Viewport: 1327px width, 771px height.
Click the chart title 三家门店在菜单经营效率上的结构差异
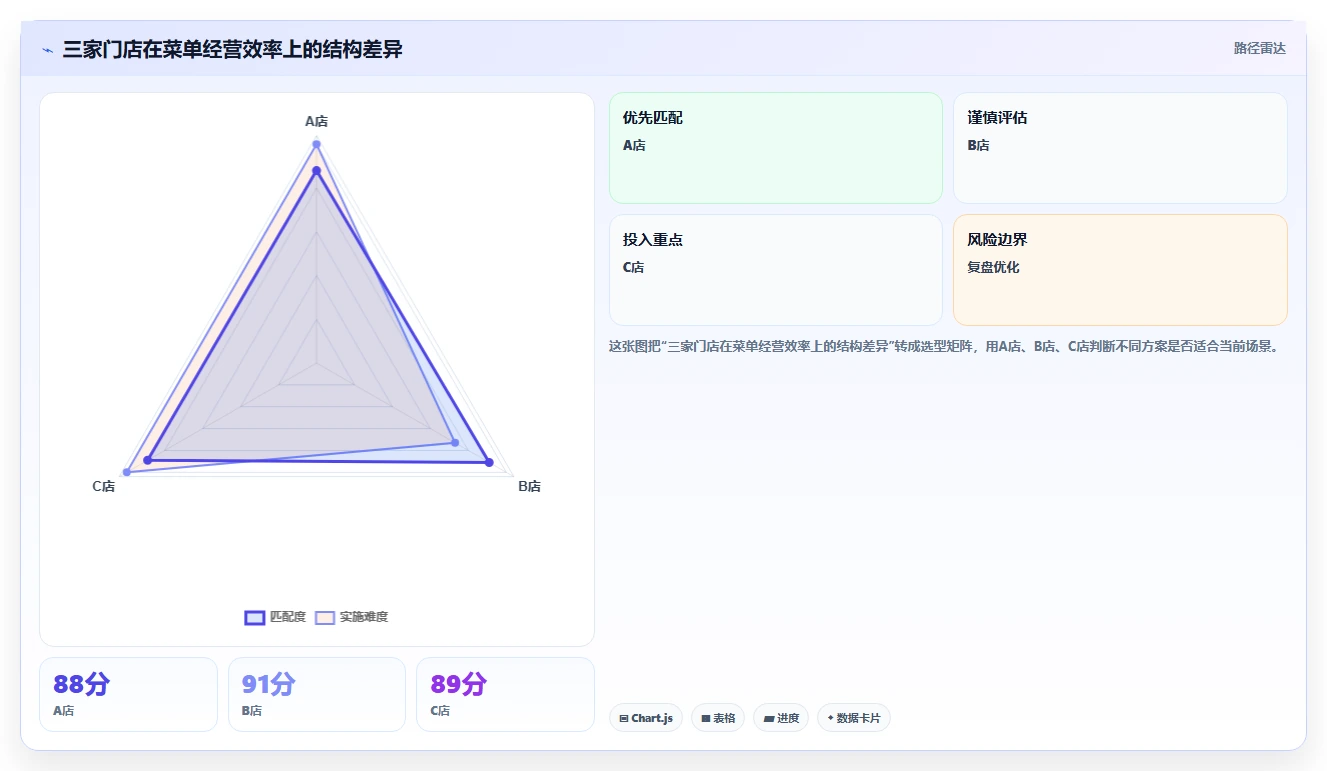[x=232, y=49]
